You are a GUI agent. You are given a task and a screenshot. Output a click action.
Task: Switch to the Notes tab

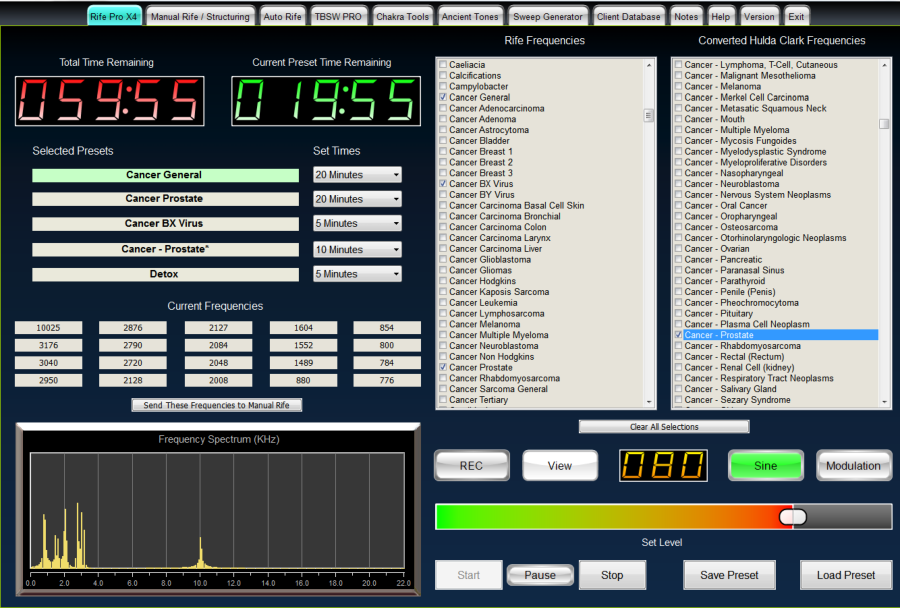pos(686,16)
